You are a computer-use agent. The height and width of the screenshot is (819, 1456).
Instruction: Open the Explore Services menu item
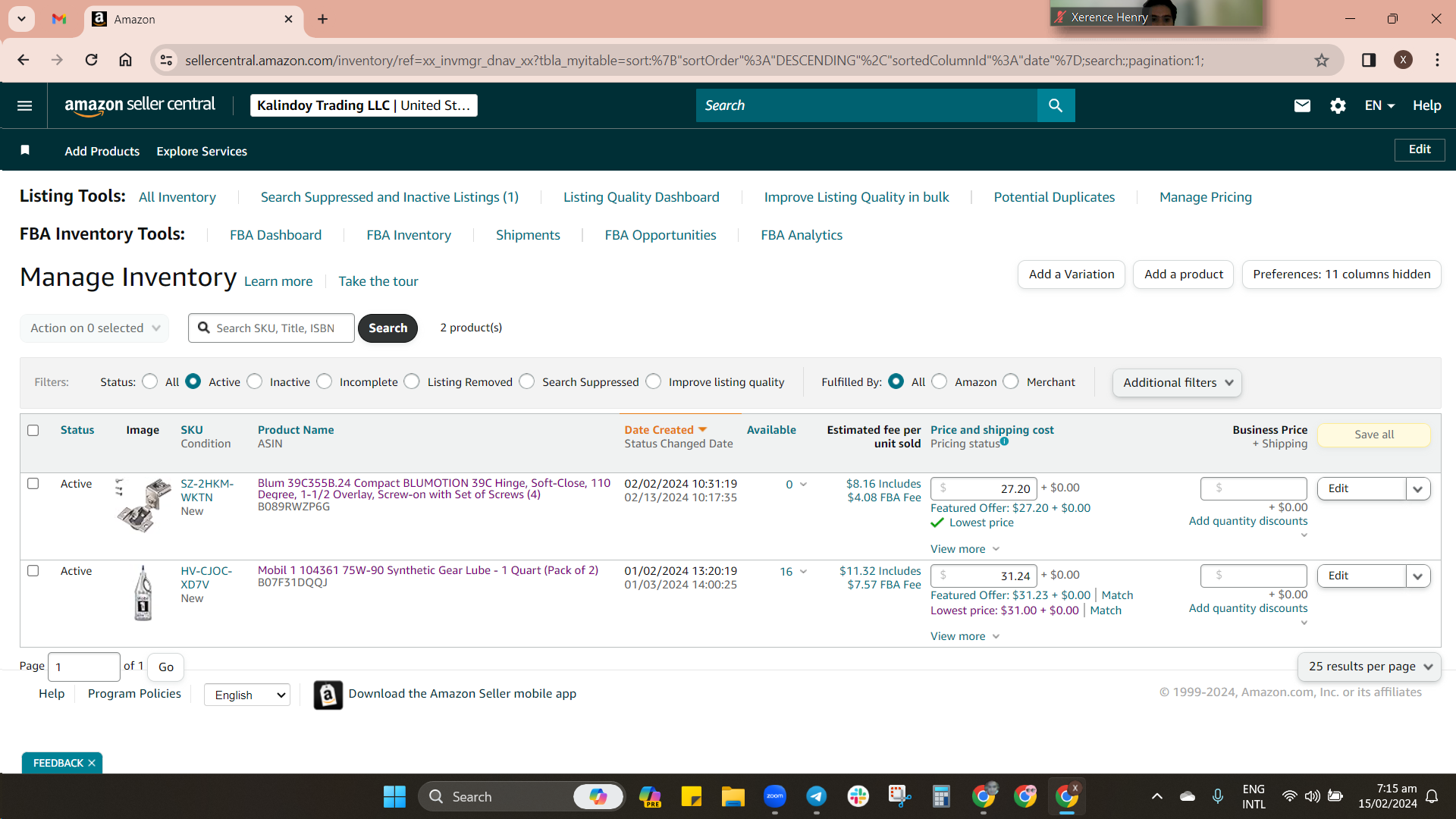pyautogui.click(x=202, y=151)
